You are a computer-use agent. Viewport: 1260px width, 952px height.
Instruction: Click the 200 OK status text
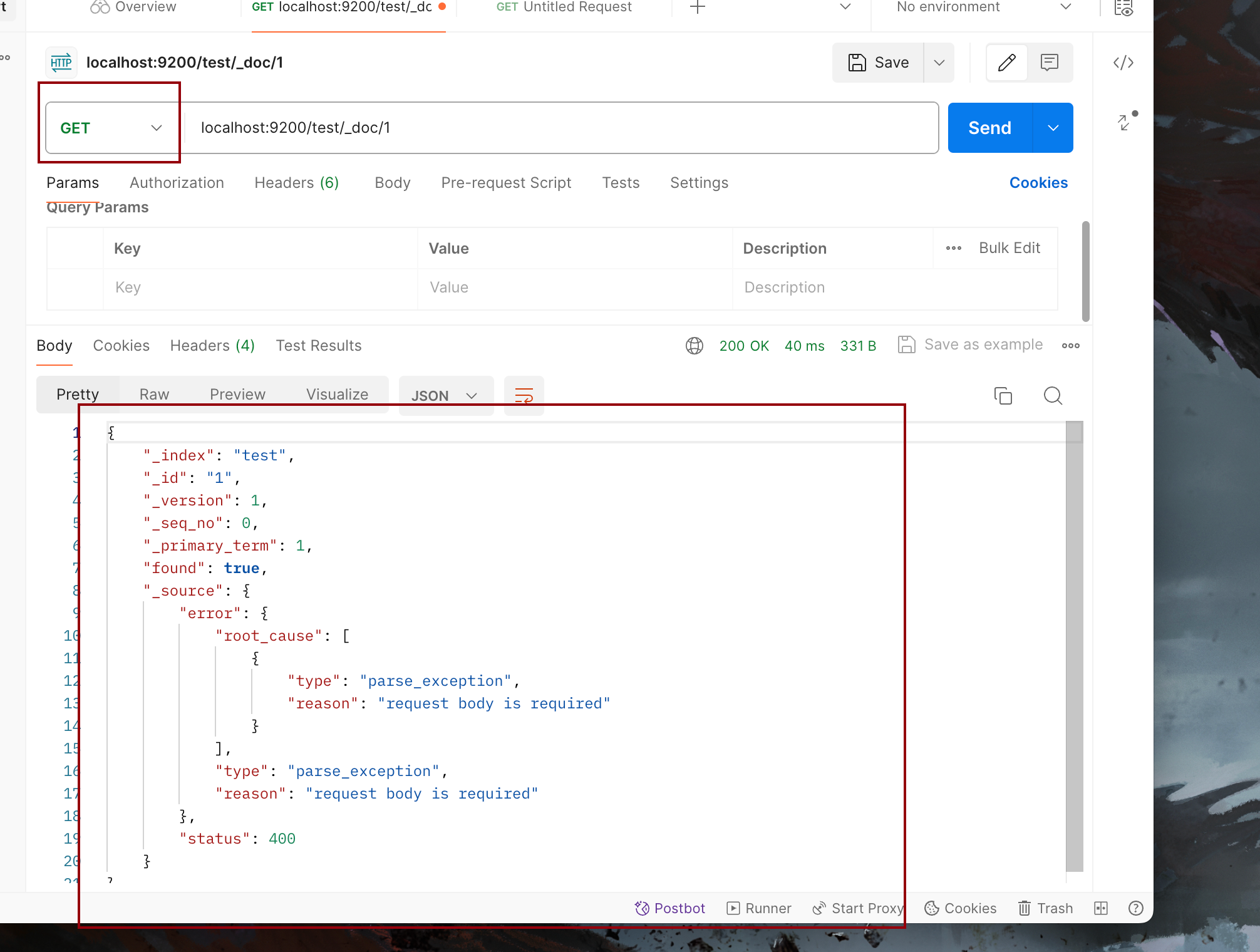(x=744, y=346)
